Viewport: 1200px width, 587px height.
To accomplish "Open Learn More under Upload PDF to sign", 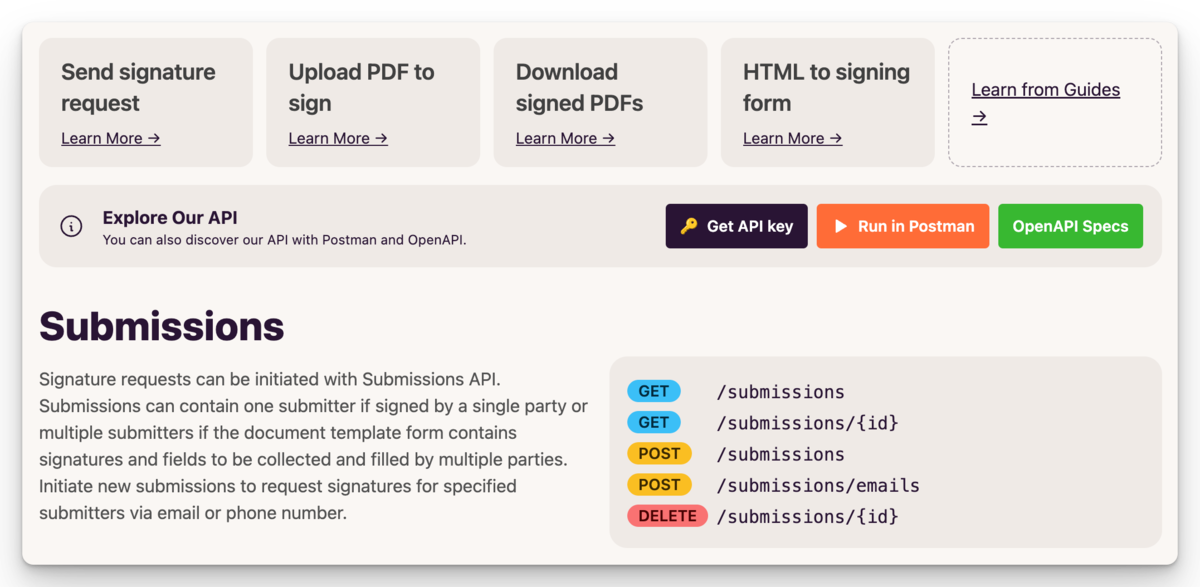I will [337, 138].
